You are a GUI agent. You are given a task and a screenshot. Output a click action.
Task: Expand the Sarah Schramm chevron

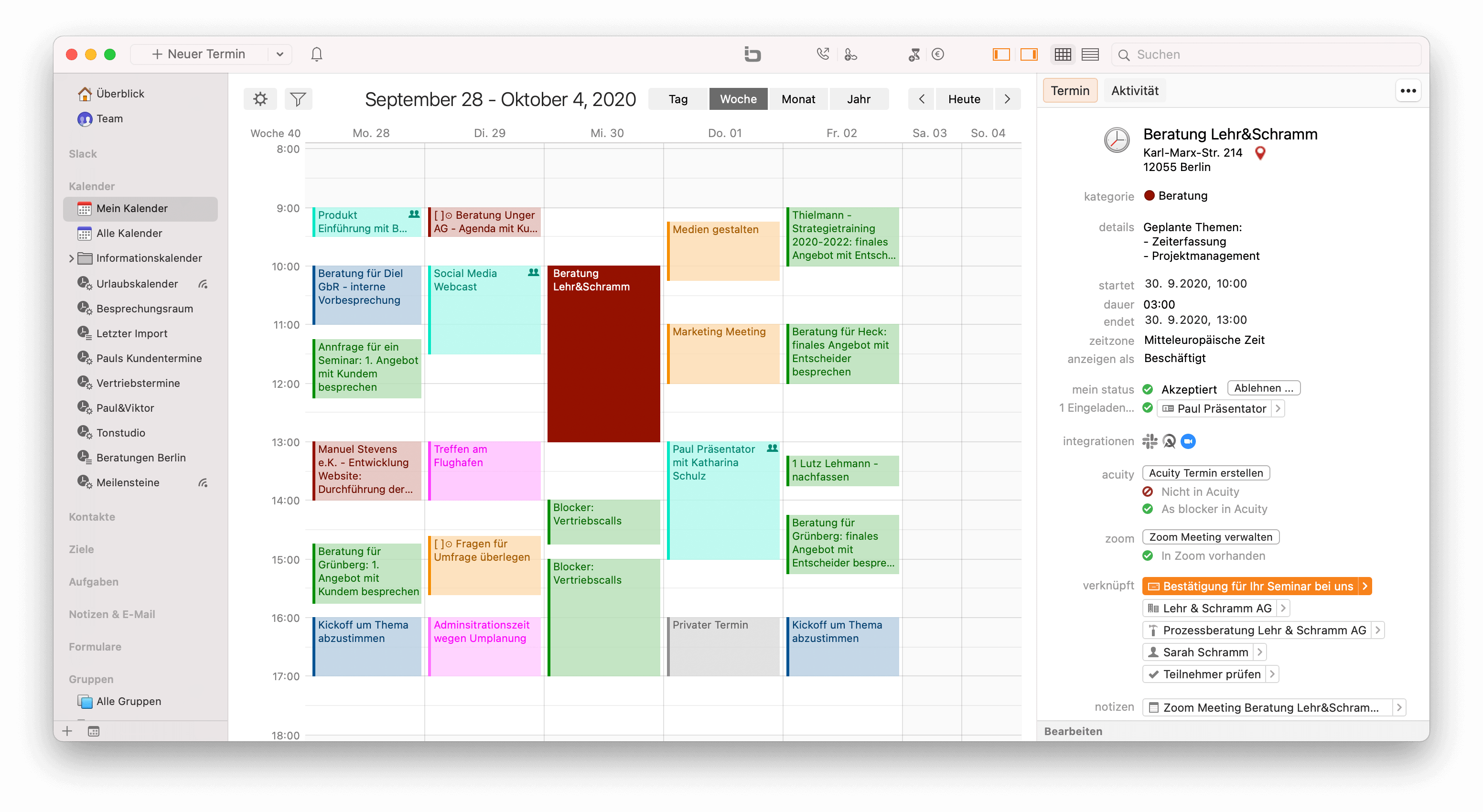[1259, 652]
